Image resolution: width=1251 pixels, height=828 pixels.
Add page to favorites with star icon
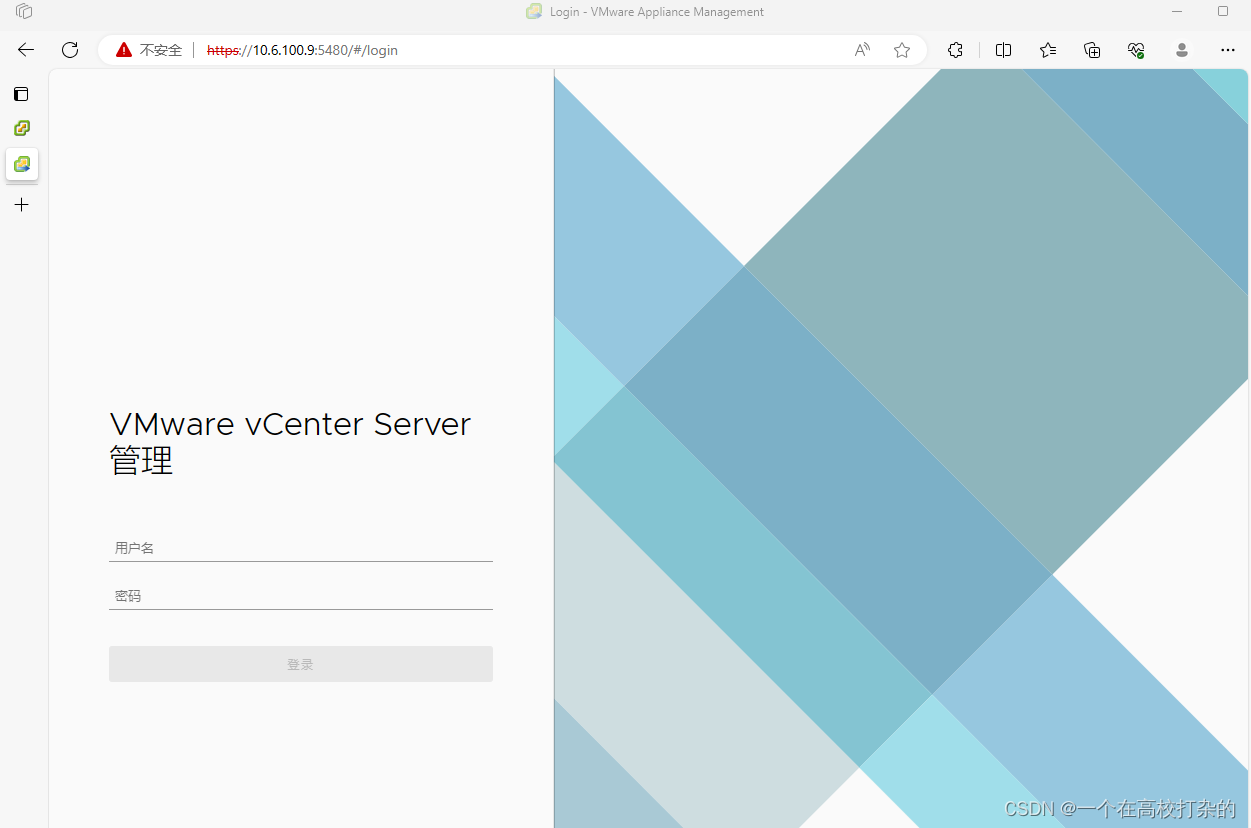point(902,50)
